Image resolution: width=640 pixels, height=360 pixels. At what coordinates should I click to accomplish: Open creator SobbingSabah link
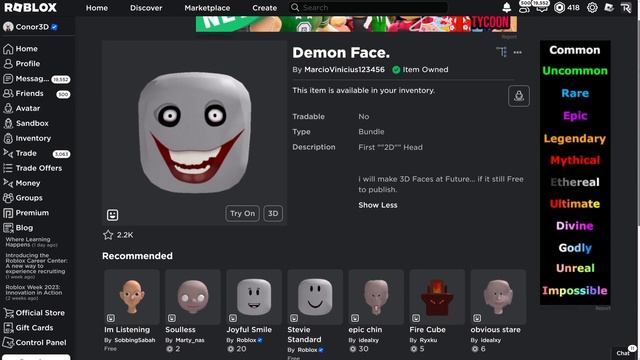coord(135,340)
